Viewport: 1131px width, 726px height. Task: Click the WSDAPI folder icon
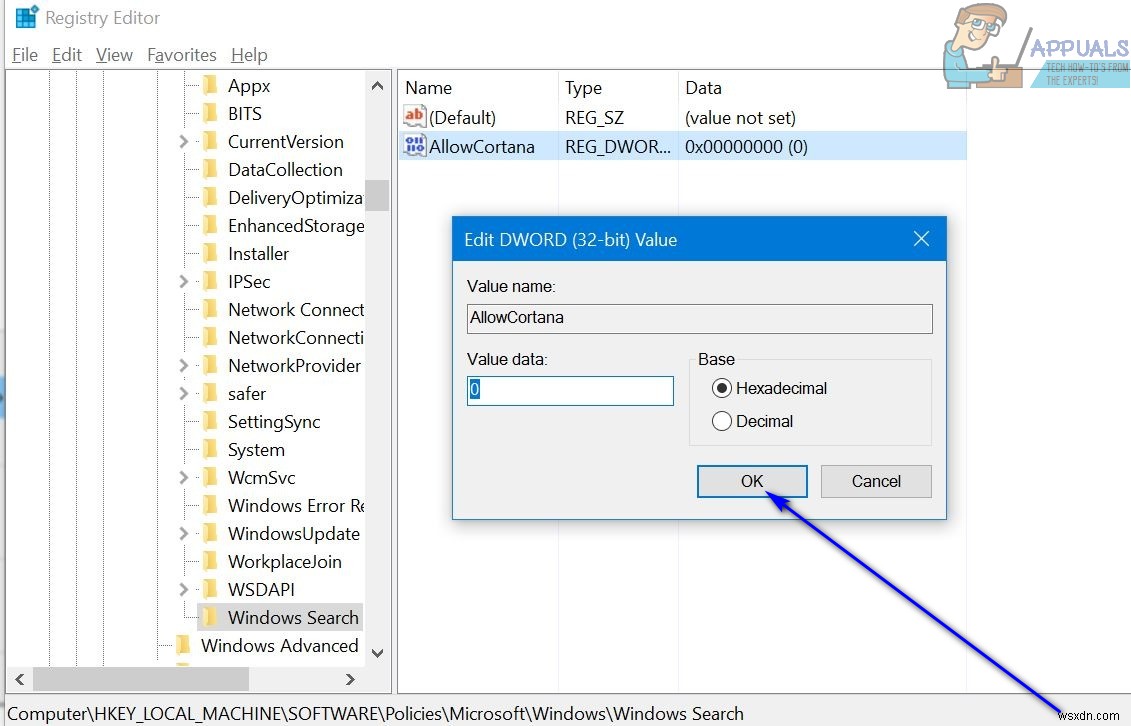[x=210, y=589]
